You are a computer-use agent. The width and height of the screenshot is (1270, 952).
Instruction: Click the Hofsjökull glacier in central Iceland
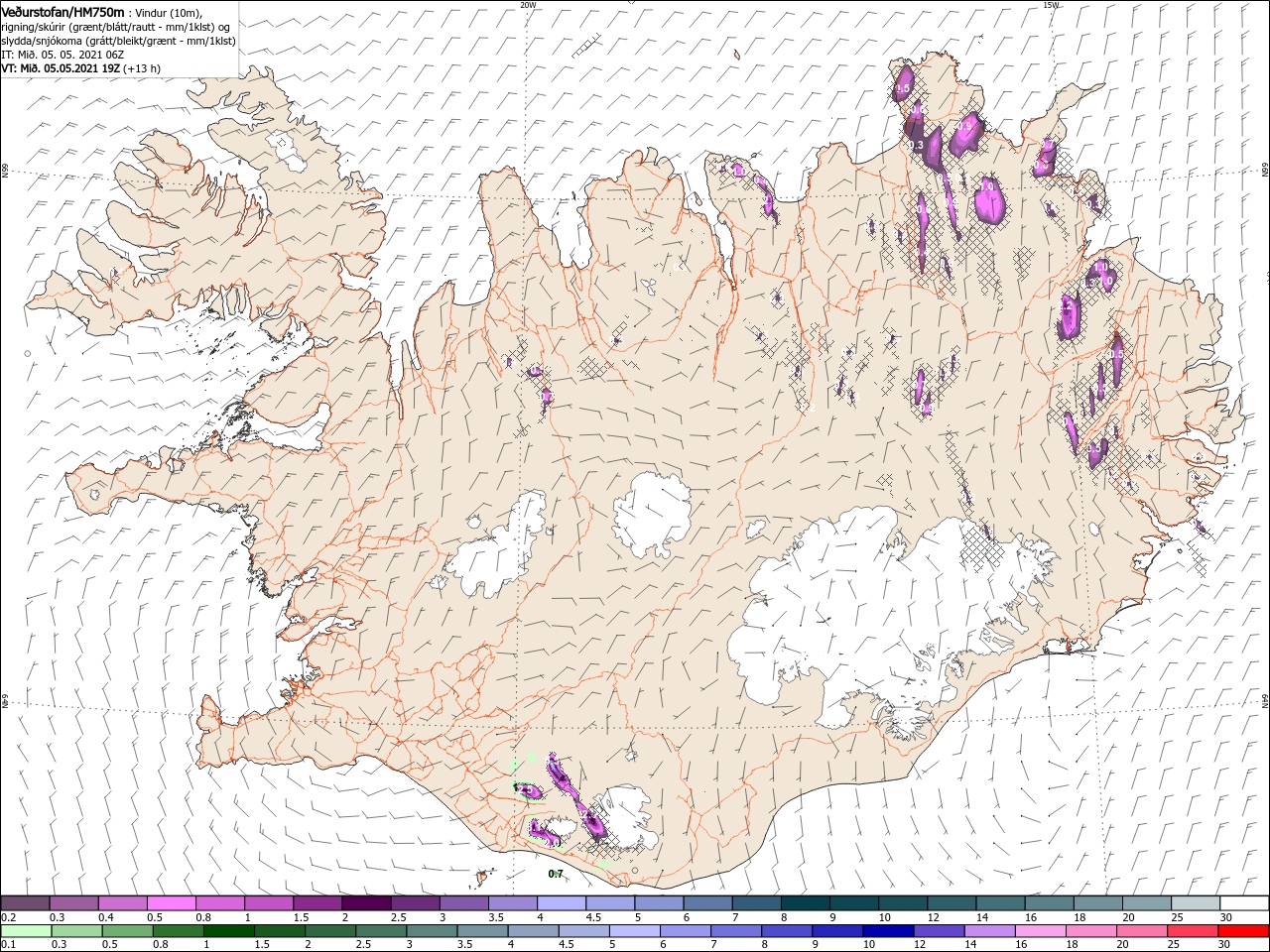tap(653, 514)
